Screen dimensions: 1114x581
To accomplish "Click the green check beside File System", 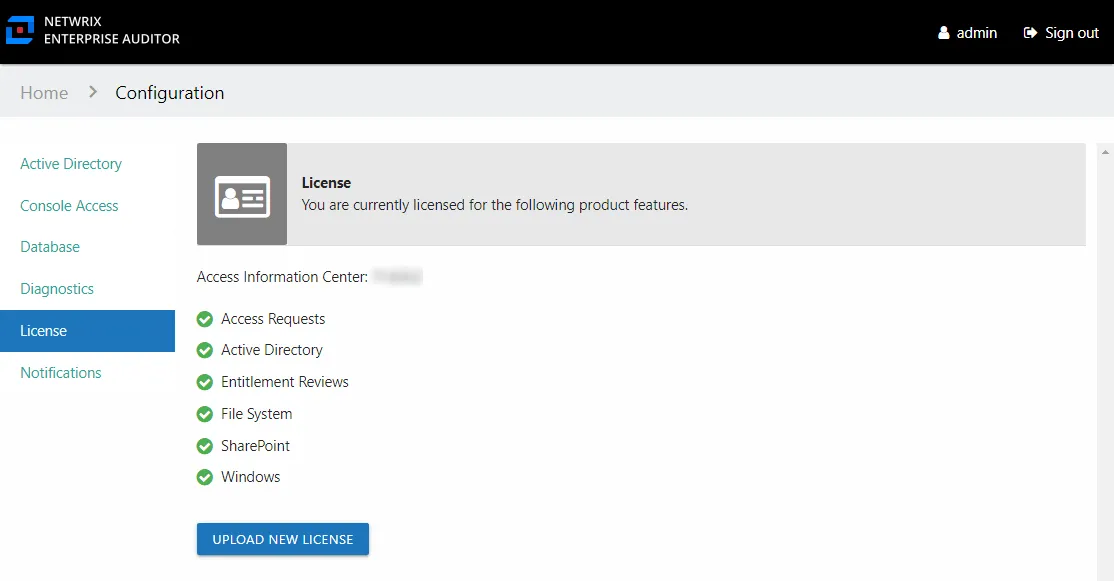I will click(205, 414).
